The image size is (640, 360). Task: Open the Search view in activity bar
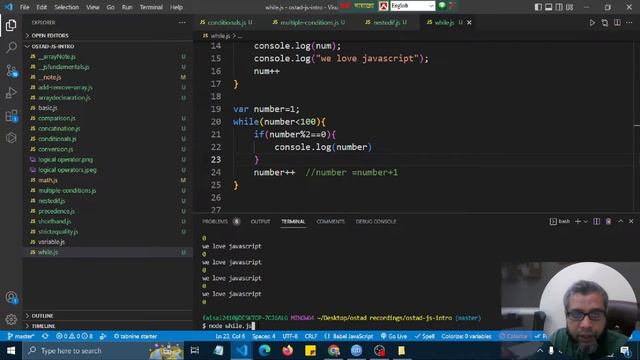pyautogui.click(x=11, y=48)
